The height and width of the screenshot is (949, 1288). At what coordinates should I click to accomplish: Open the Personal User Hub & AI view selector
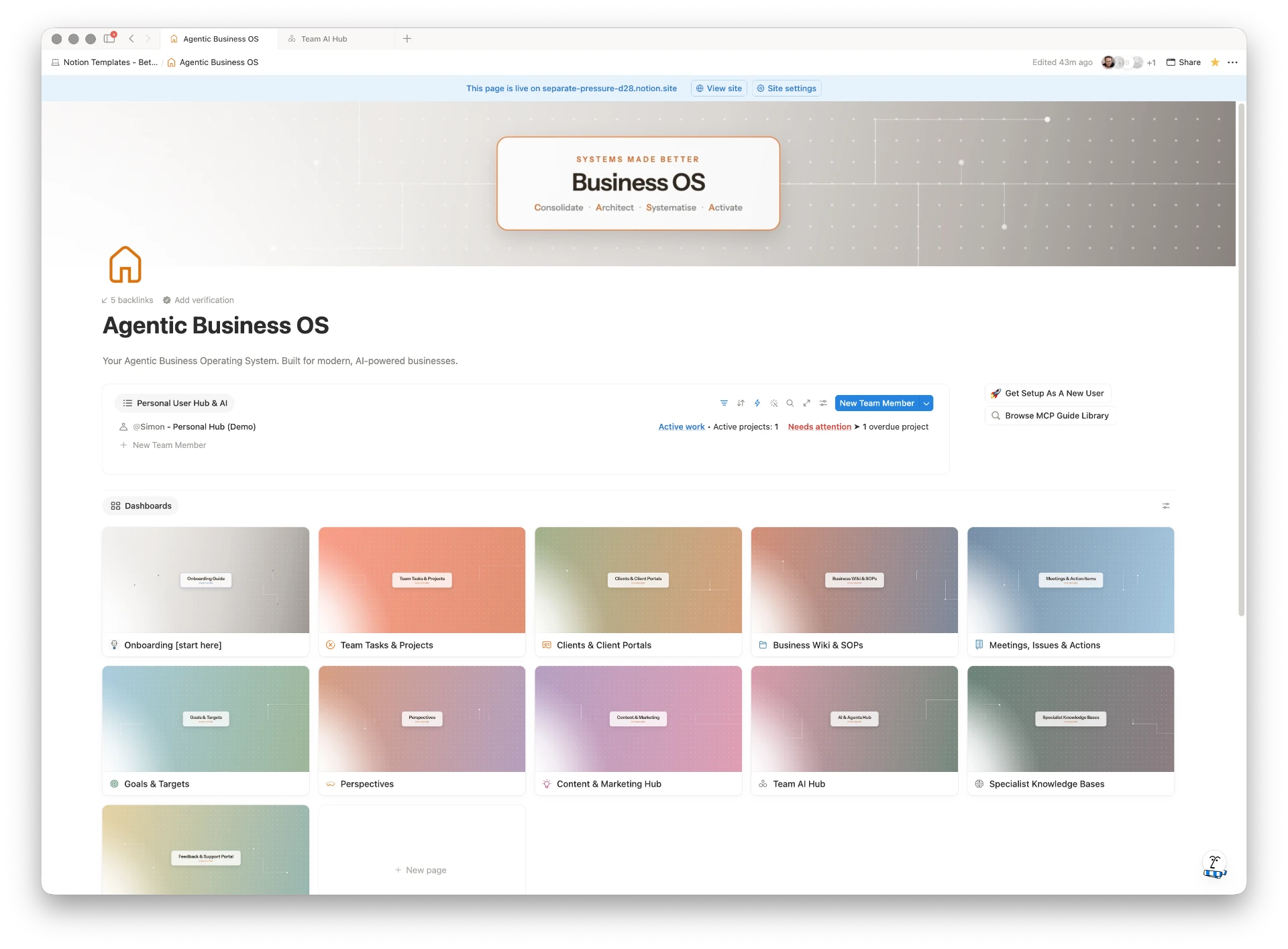(175, 403)
